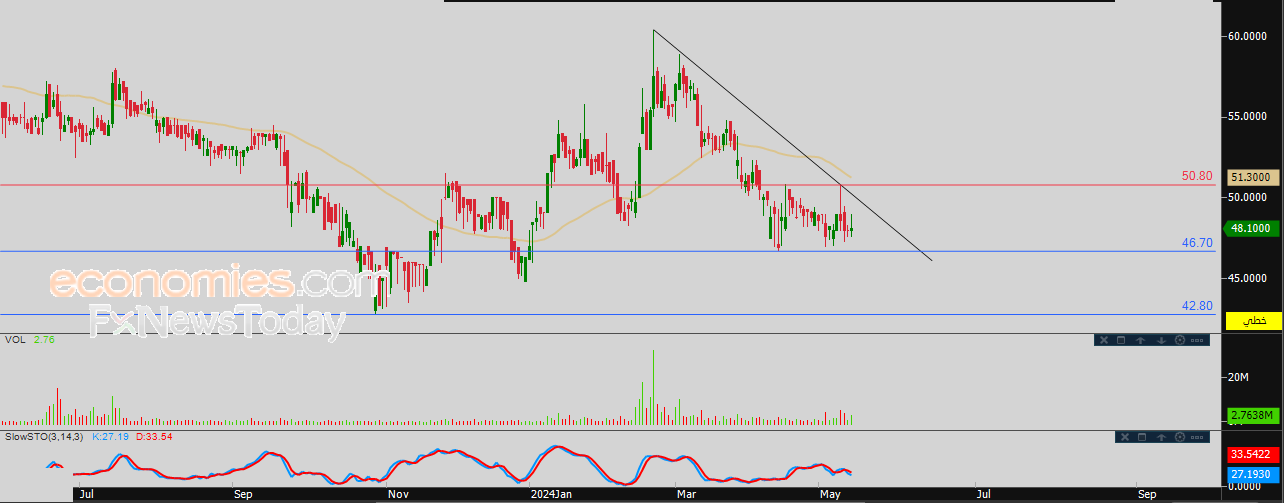This screenshot has width=1284, height=503.
Task: Open SlowSTO panel more options dots
Action: (x=1197, y=437)
